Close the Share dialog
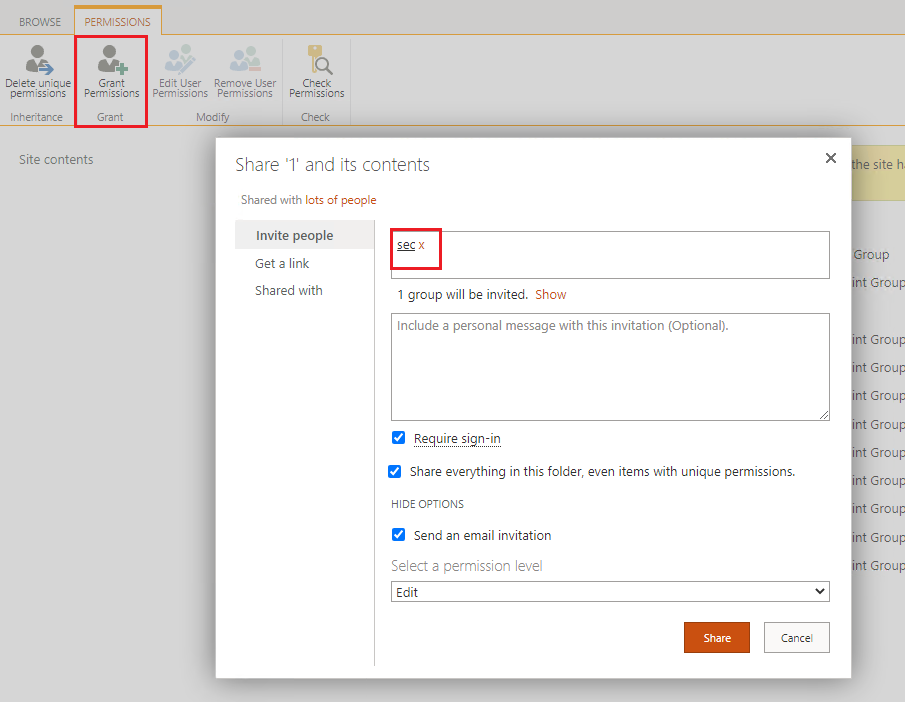 coord(830,158)
